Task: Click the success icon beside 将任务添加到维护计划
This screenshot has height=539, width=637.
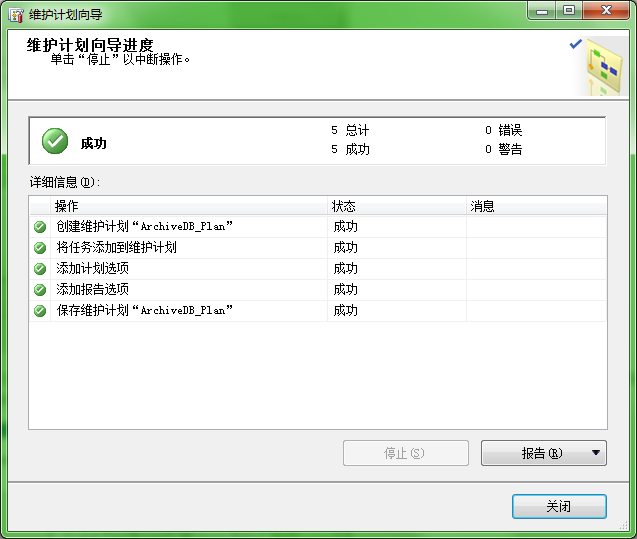Action: point(40,248)
